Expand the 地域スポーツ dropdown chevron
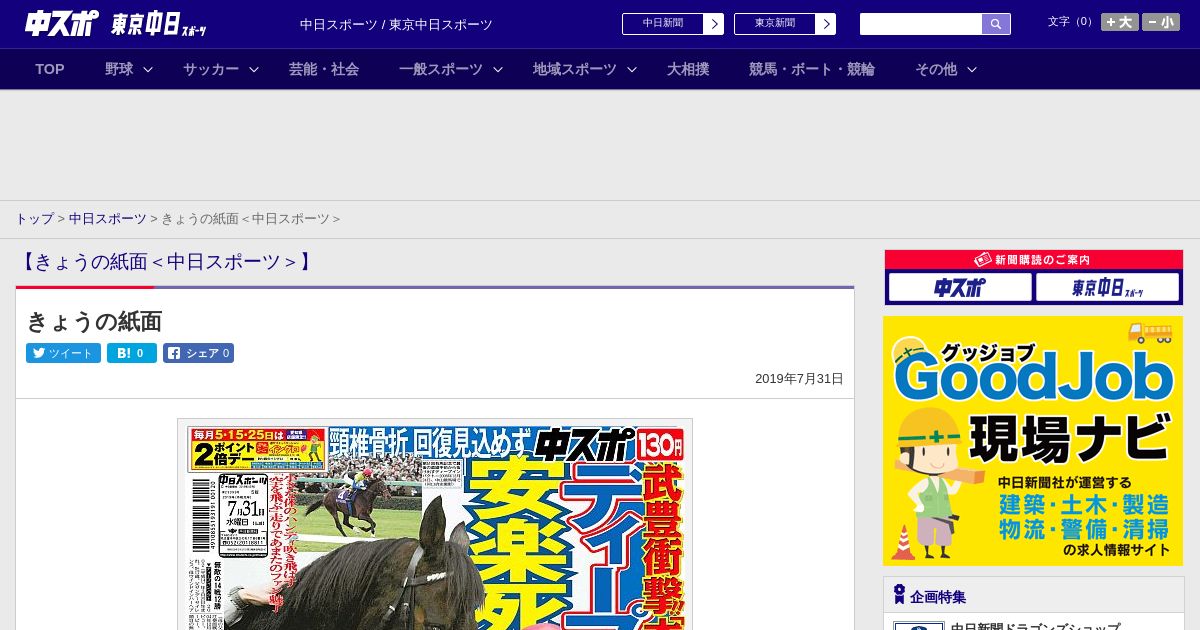1200x630 pixels. [632, 69]
